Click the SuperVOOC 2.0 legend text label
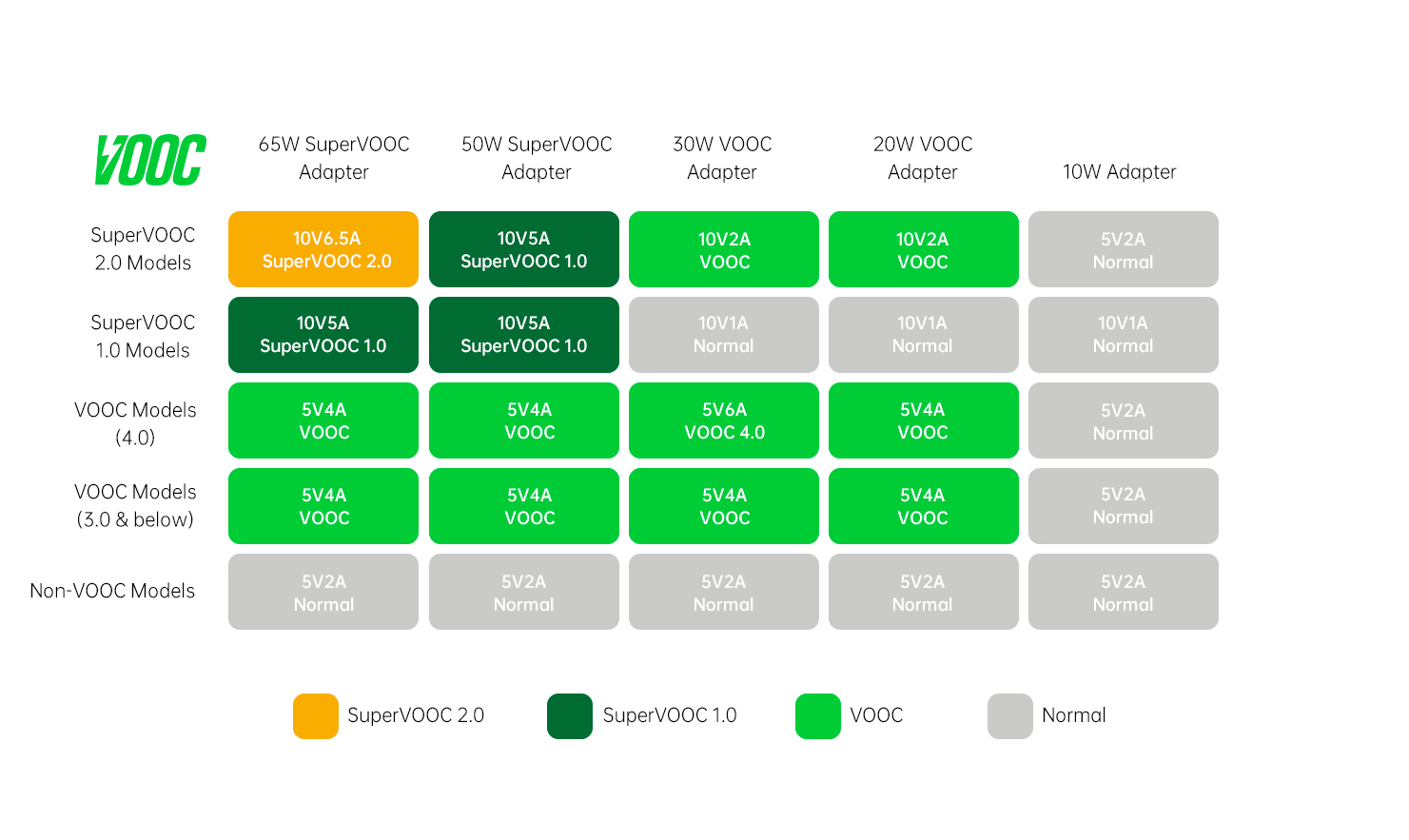This screenshot has width=1409, height=840. point(416,715)
